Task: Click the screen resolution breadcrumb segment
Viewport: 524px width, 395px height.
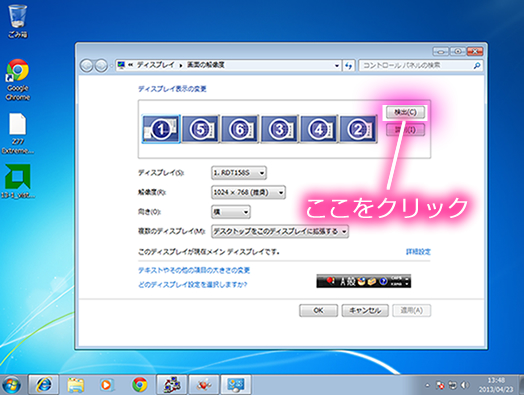Action: point(206,65)
